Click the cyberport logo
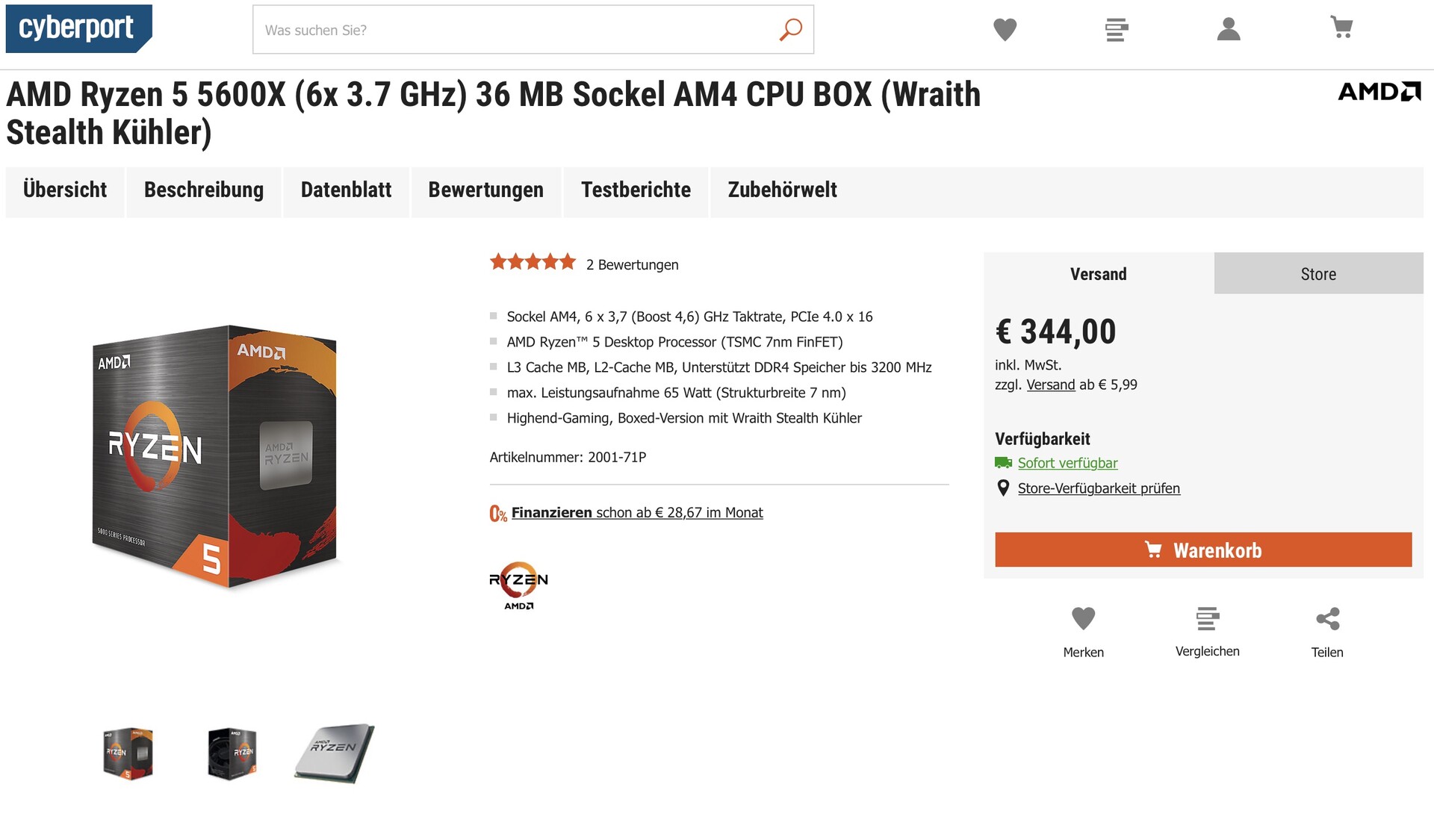The width and height of the screenshot is (1434, 840). click(x=78, y=28)
